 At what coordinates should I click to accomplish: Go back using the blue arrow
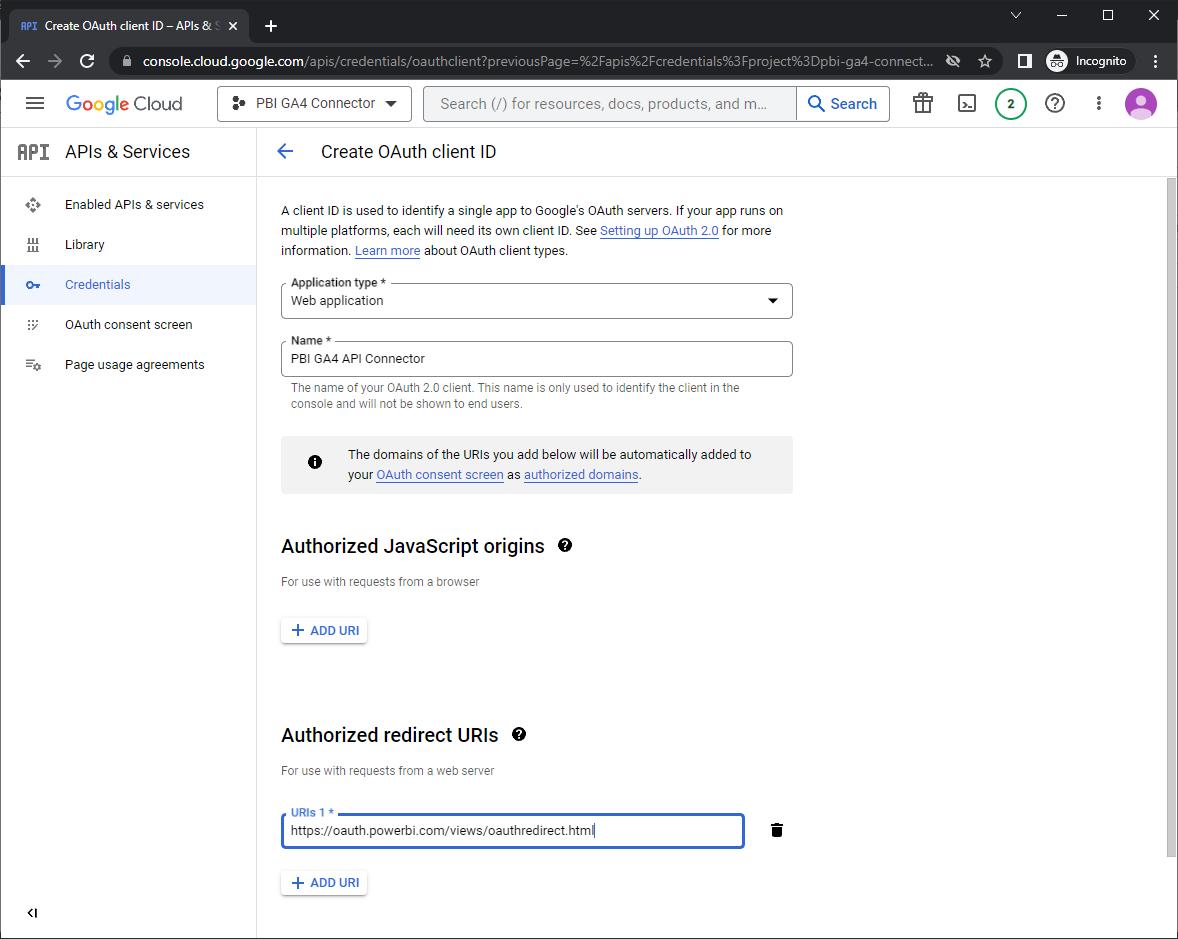285,151
